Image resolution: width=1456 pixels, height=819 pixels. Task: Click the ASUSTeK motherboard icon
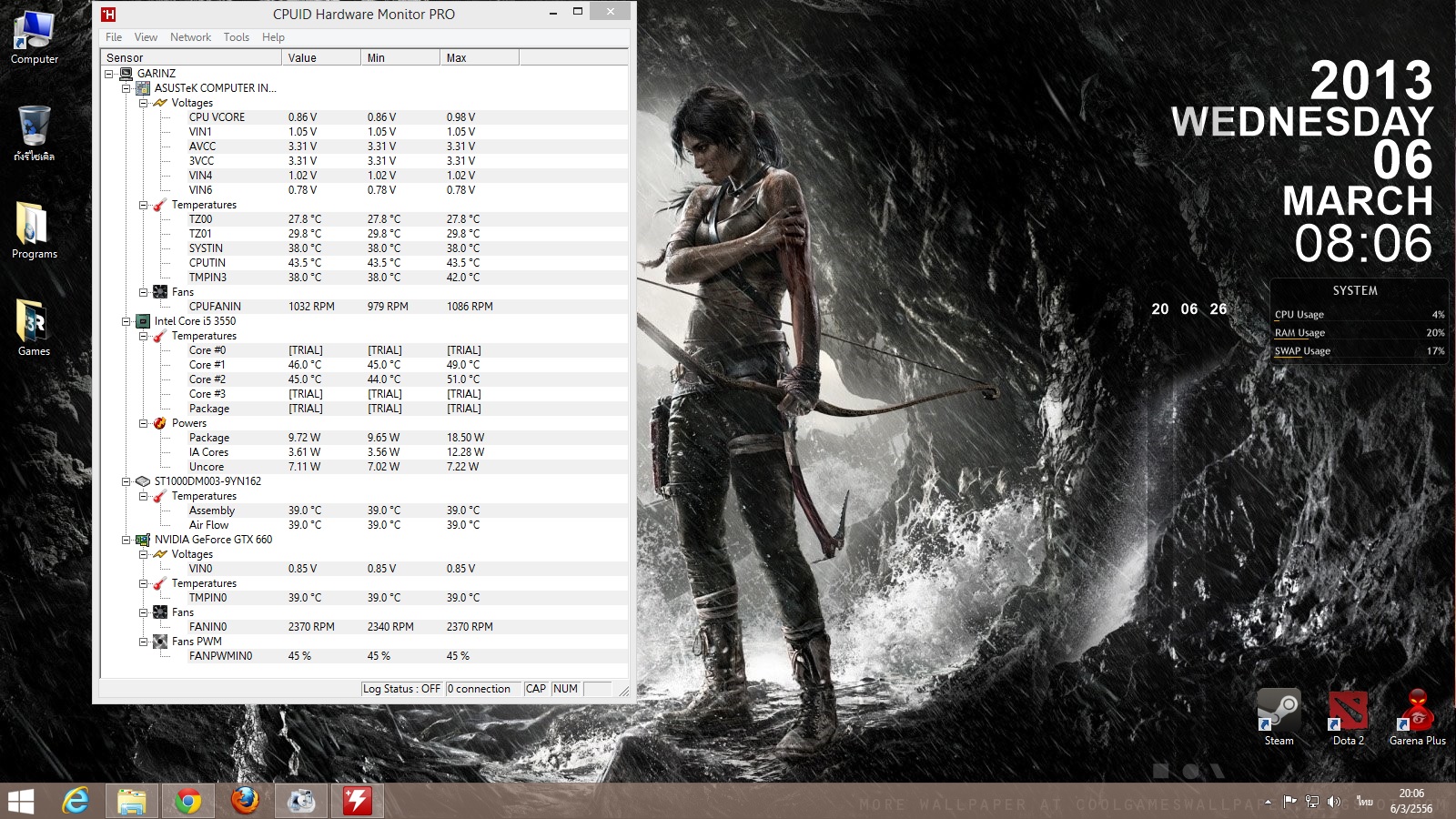[143, 88]
